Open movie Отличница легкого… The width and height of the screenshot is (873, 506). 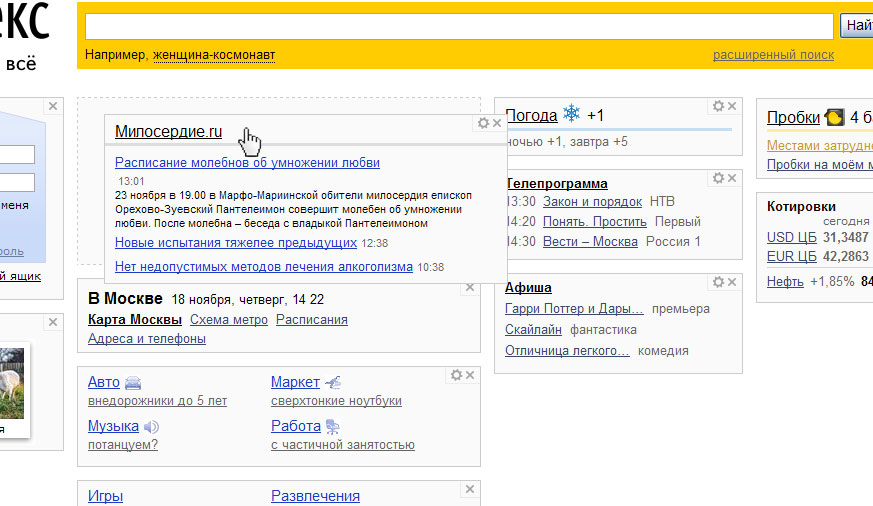[x=567, y=351]
